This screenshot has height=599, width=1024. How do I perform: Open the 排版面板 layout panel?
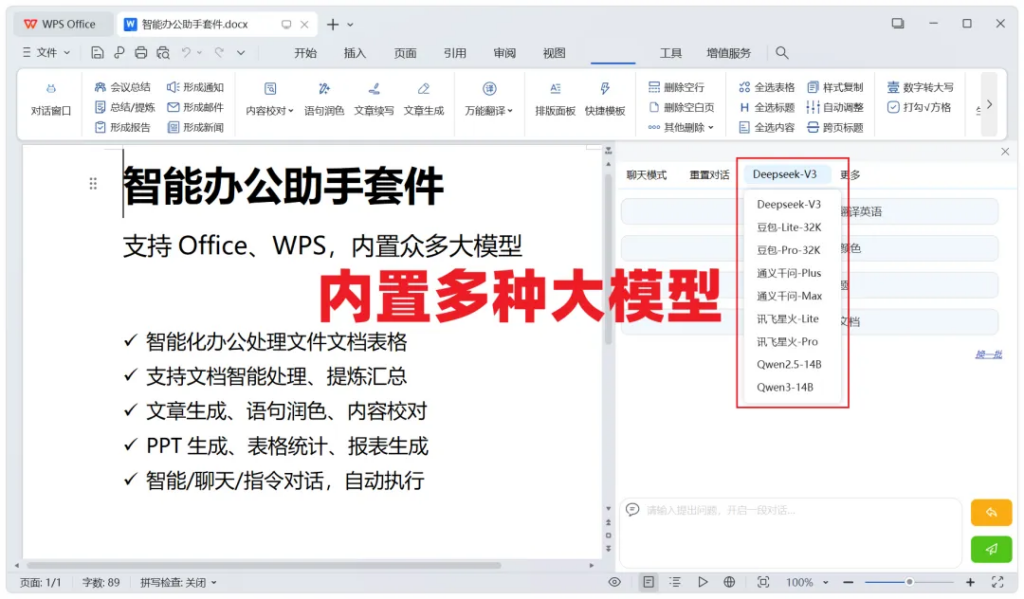click(x=555, y=99)
